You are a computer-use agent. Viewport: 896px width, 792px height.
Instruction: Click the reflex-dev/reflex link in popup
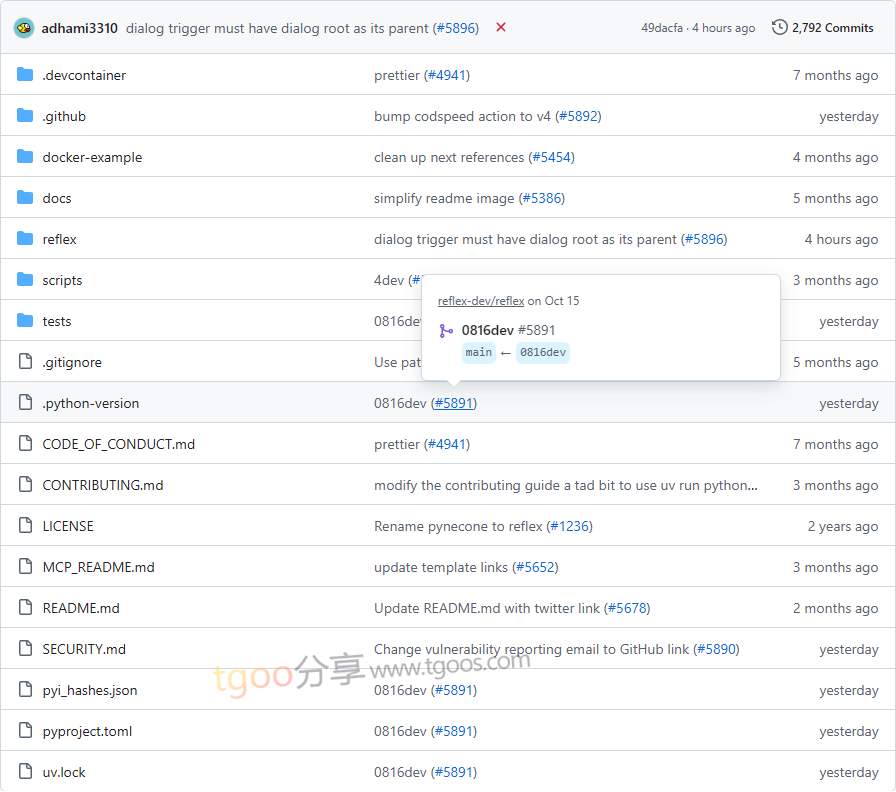[x=480, y=301]
